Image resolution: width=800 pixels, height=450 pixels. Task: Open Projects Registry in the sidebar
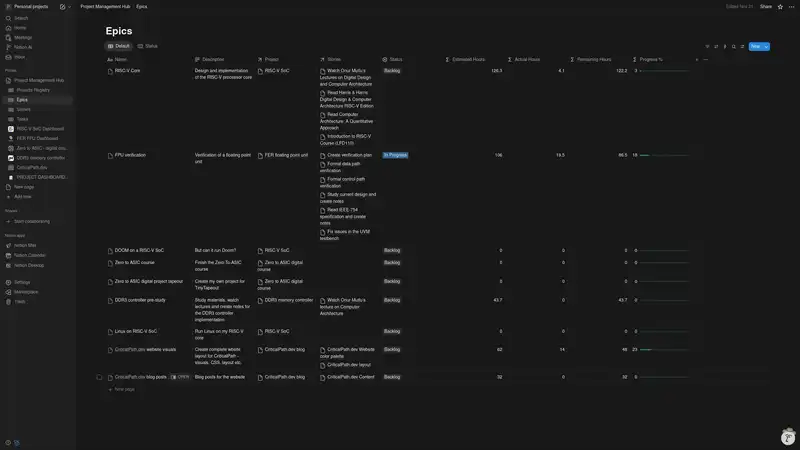[33, 90]
